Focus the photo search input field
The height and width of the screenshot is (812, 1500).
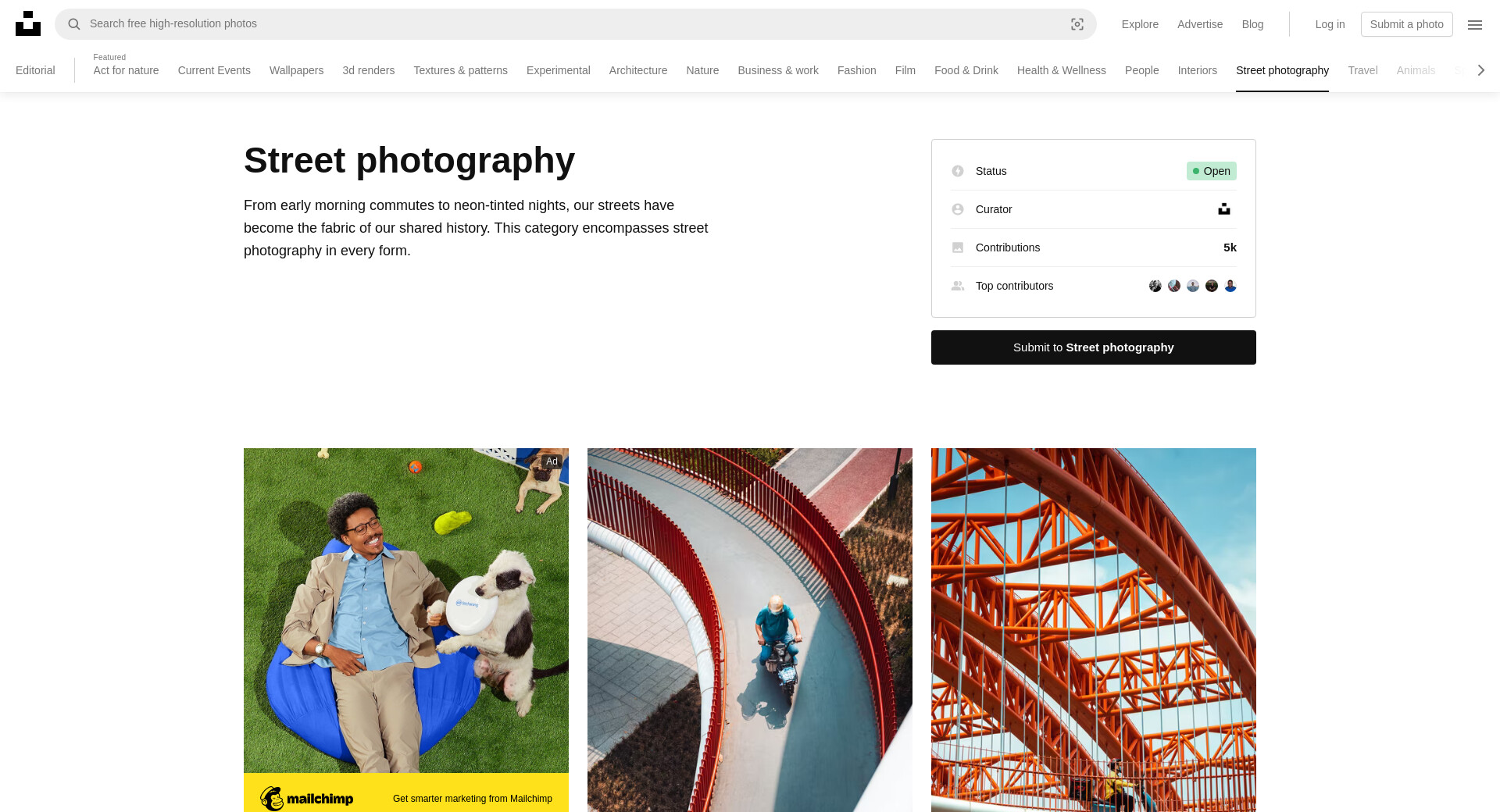click(570, 24)
